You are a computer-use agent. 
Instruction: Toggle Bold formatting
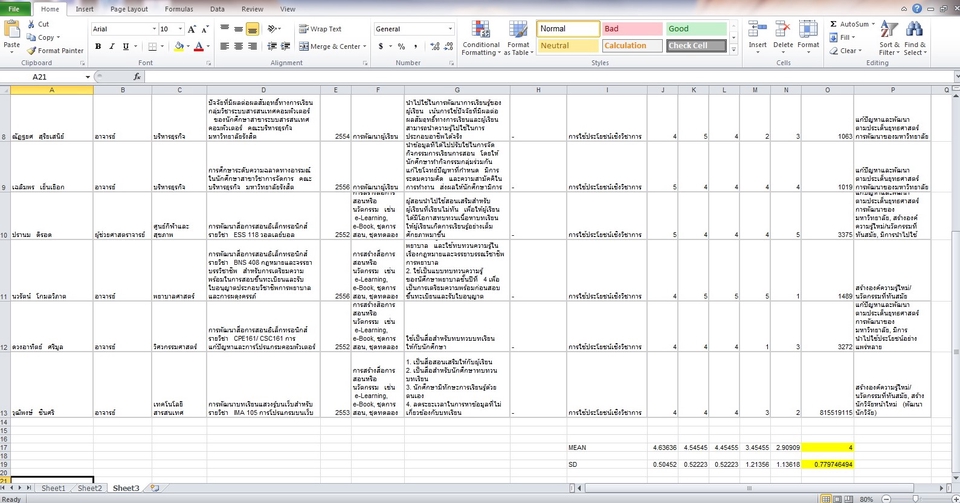98,47
